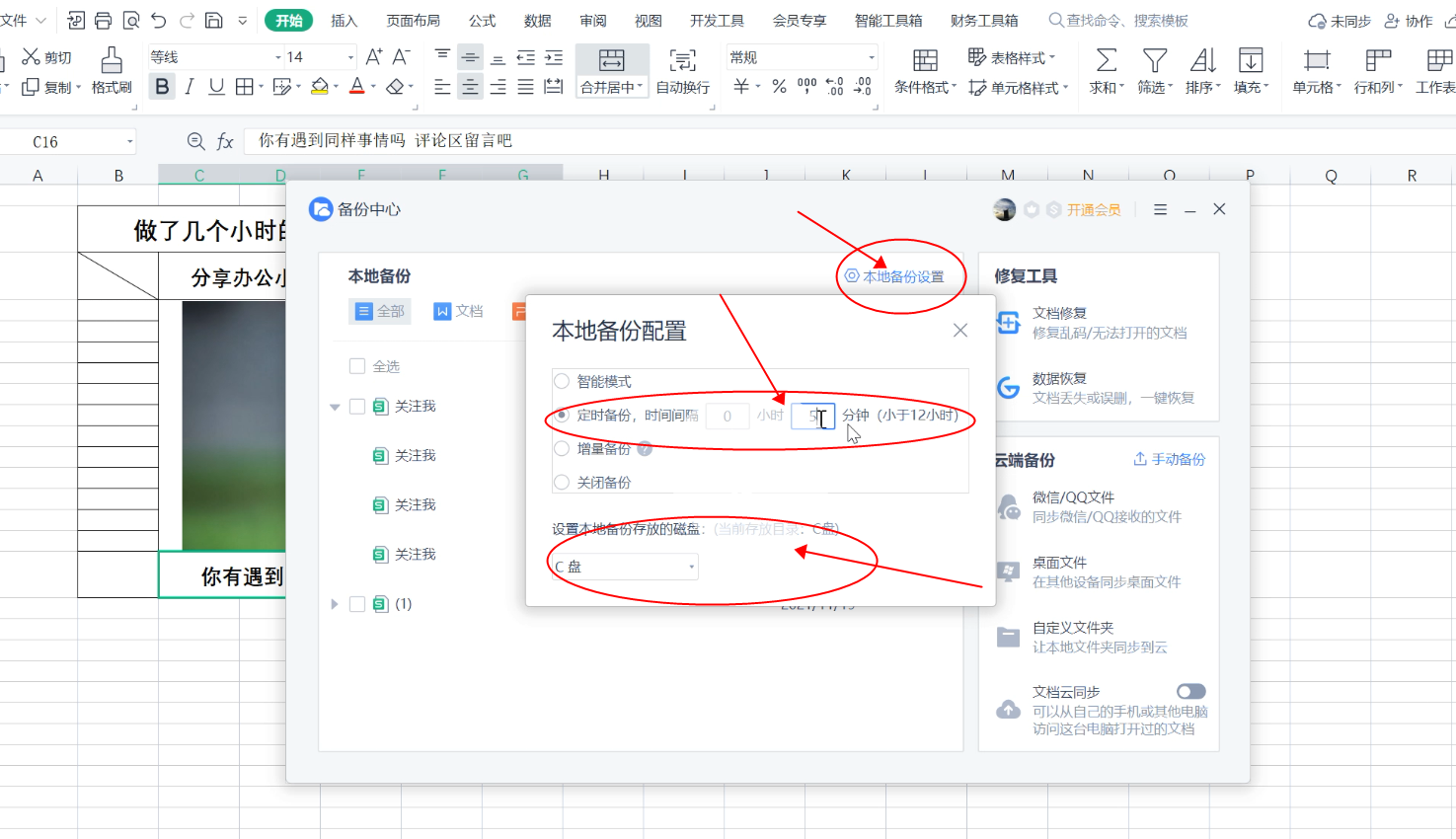Select the Close backup radio button
Image resolution: width=1456 pixels, height=839 pixels.
click(x=562, y=482)
